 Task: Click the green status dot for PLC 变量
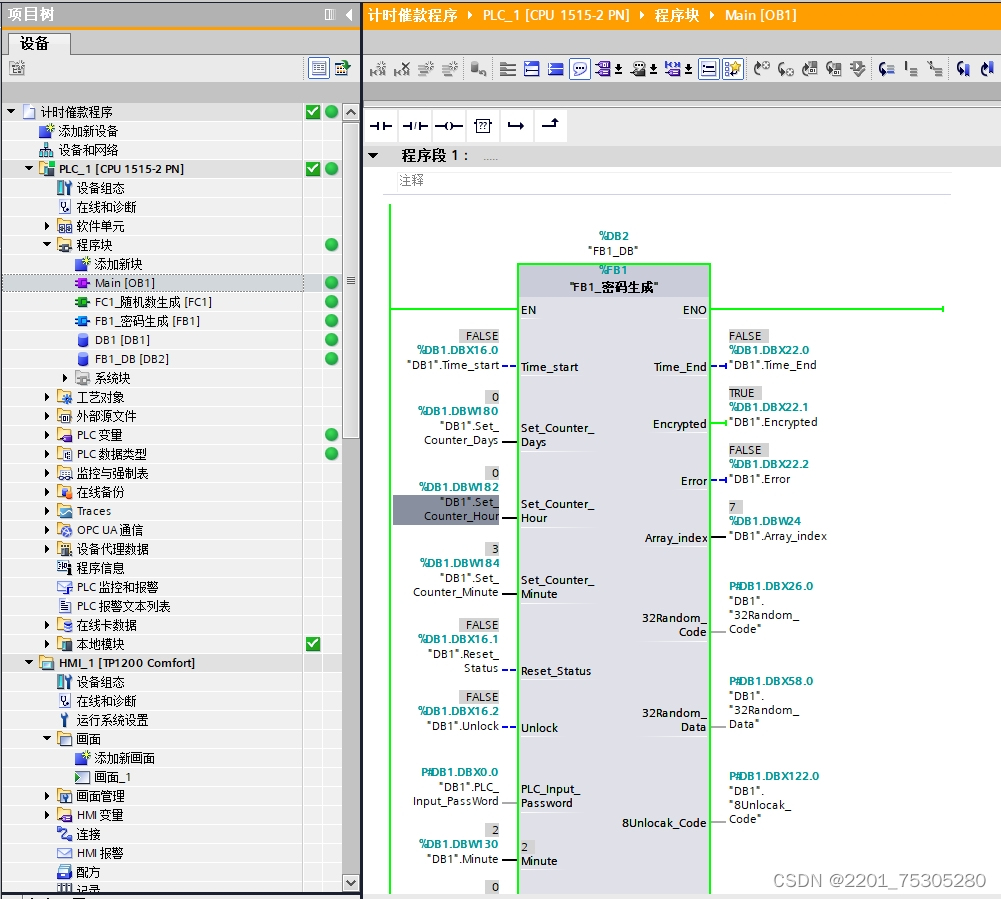click(x=331, y=434)
